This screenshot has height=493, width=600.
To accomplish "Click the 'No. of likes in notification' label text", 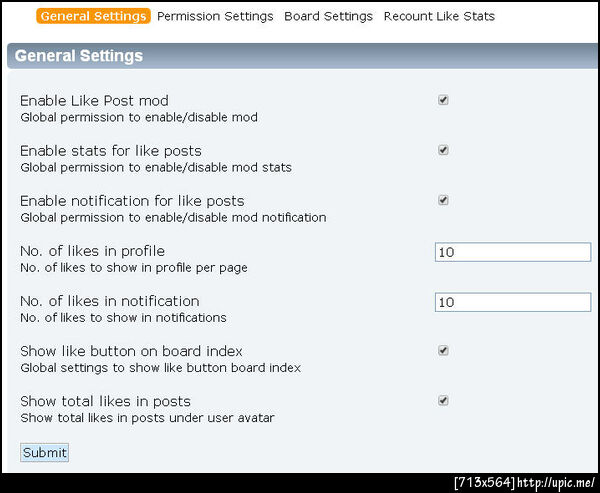I will click(x=109, y=301).
